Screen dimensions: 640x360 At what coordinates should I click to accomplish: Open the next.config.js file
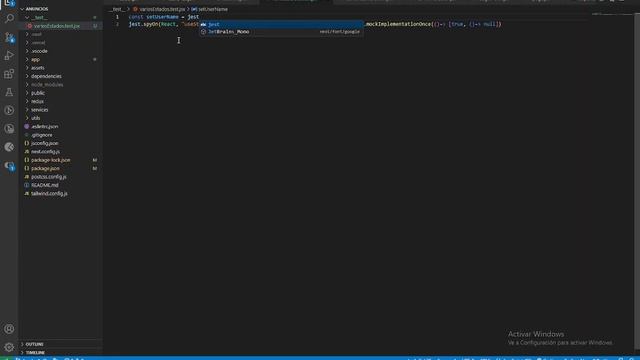(x=45, y=151)
